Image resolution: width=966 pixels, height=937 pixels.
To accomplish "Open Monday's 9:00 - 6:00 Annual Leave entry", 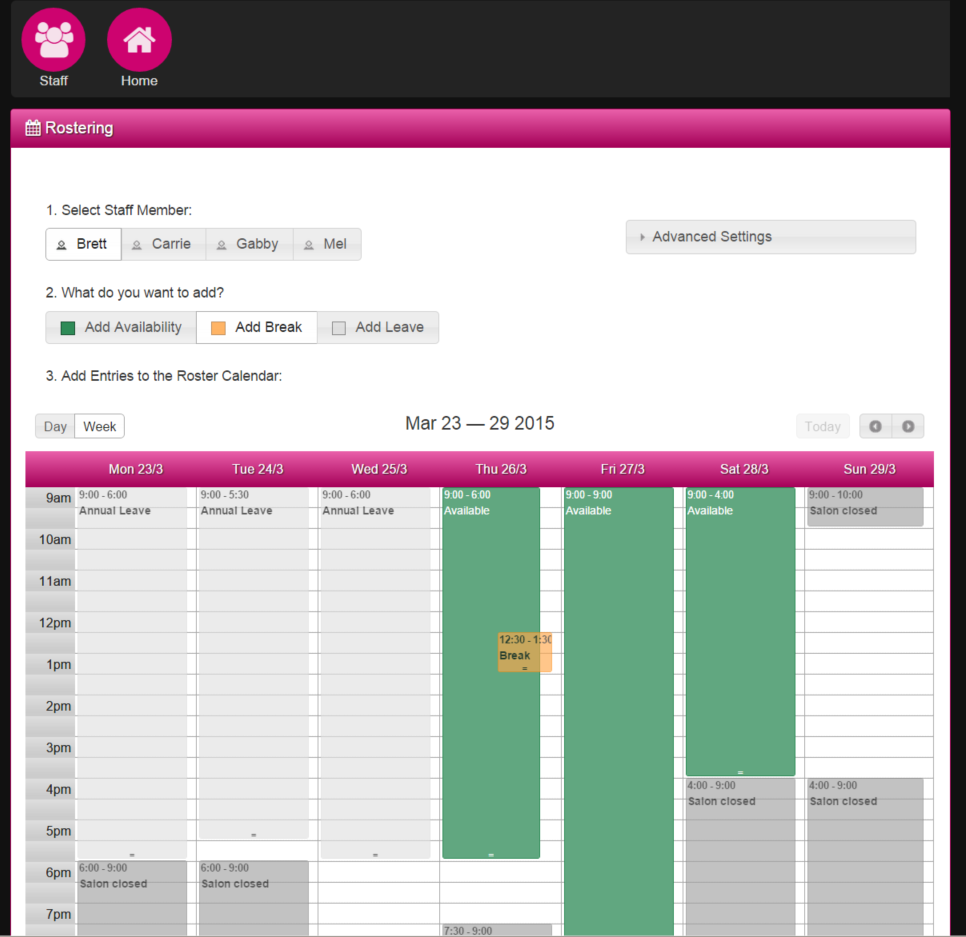I will coord(132,673).
